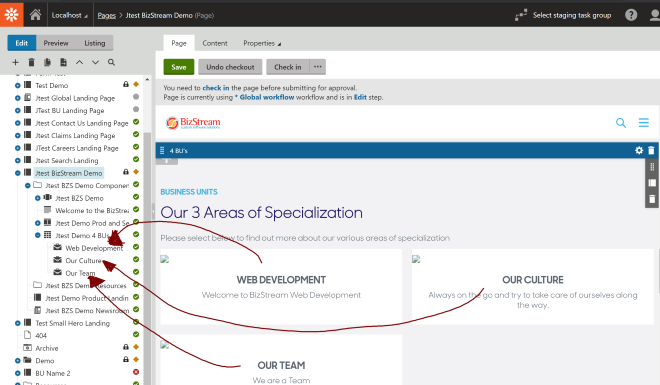Screen dimensions: 660x385
Task: Open the Page tab
Action: [x=179, y=43]
